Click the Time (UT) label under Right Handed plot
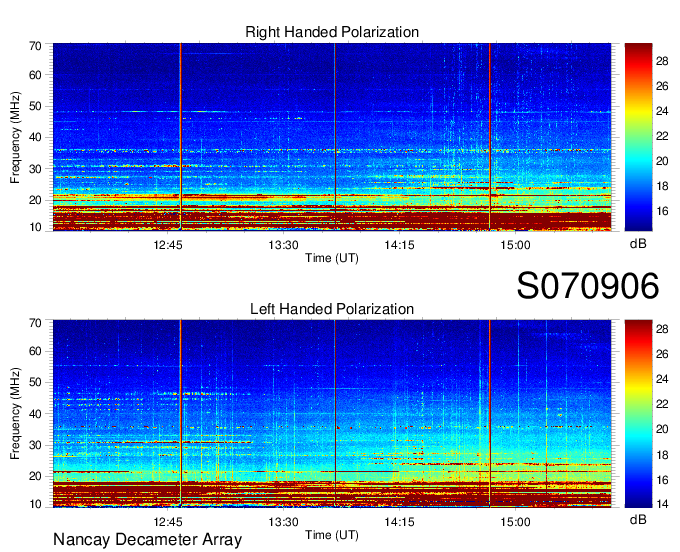This screenshot has height=552, width=680. point(332,258)
